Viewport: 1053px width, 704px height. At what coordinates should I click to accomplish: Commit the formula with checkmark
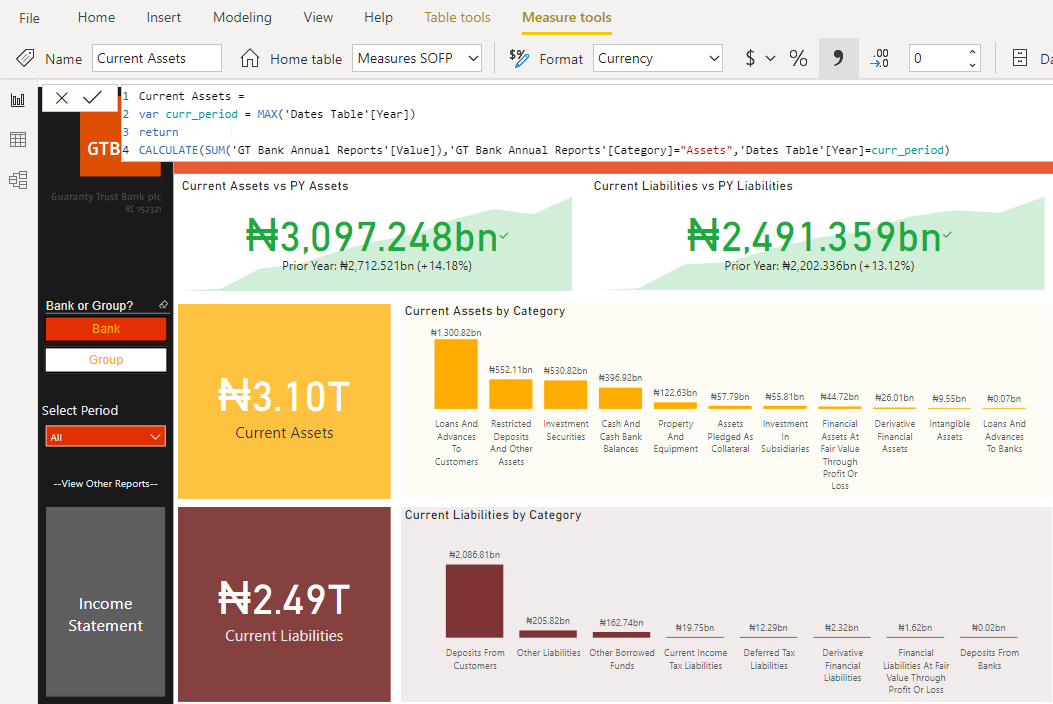[x=92, y=98]
